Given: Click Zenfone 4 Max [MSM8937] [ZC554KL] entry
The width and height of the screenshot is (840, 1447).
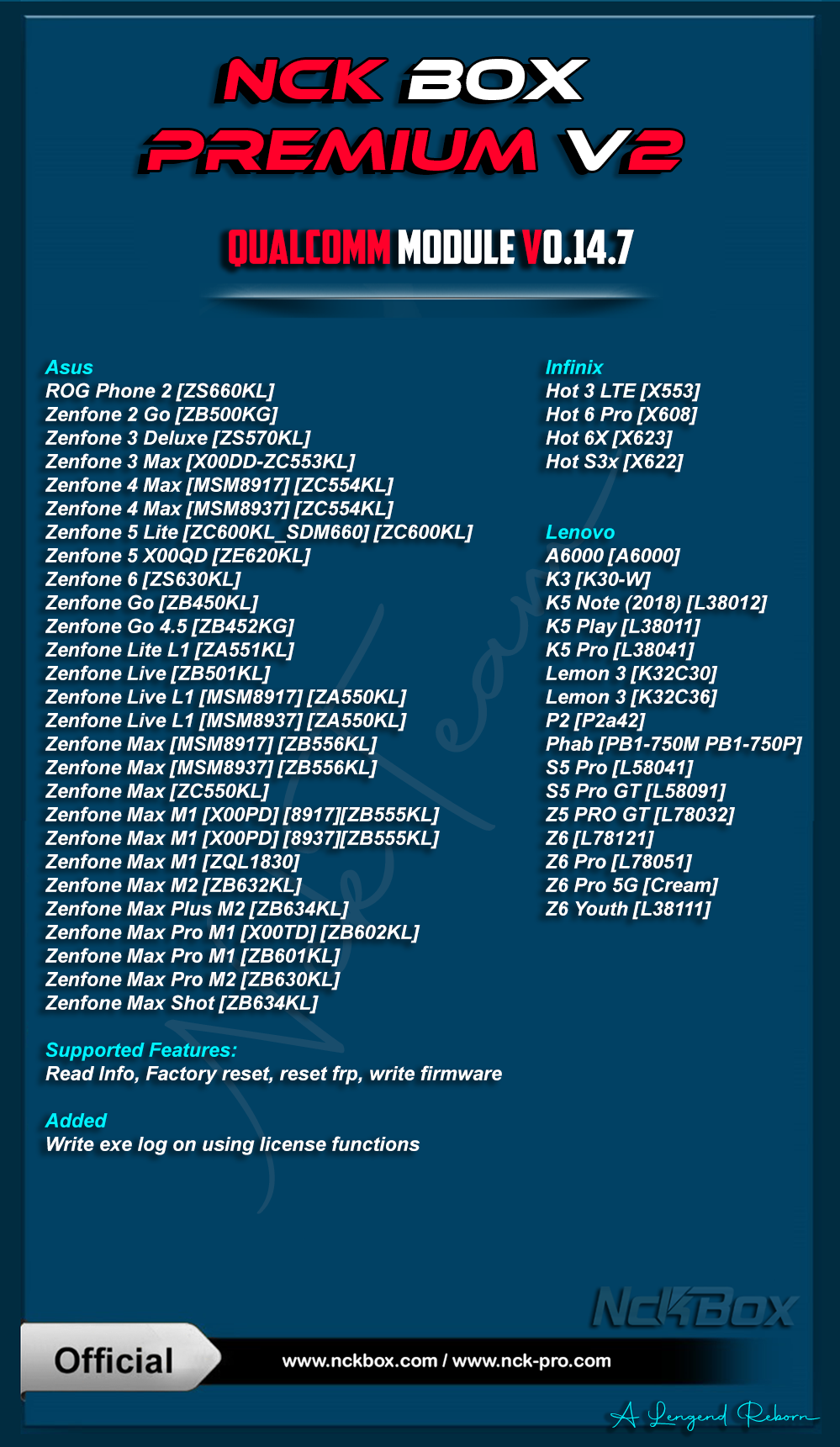Looking at the screenshot, I should (219, 509).
